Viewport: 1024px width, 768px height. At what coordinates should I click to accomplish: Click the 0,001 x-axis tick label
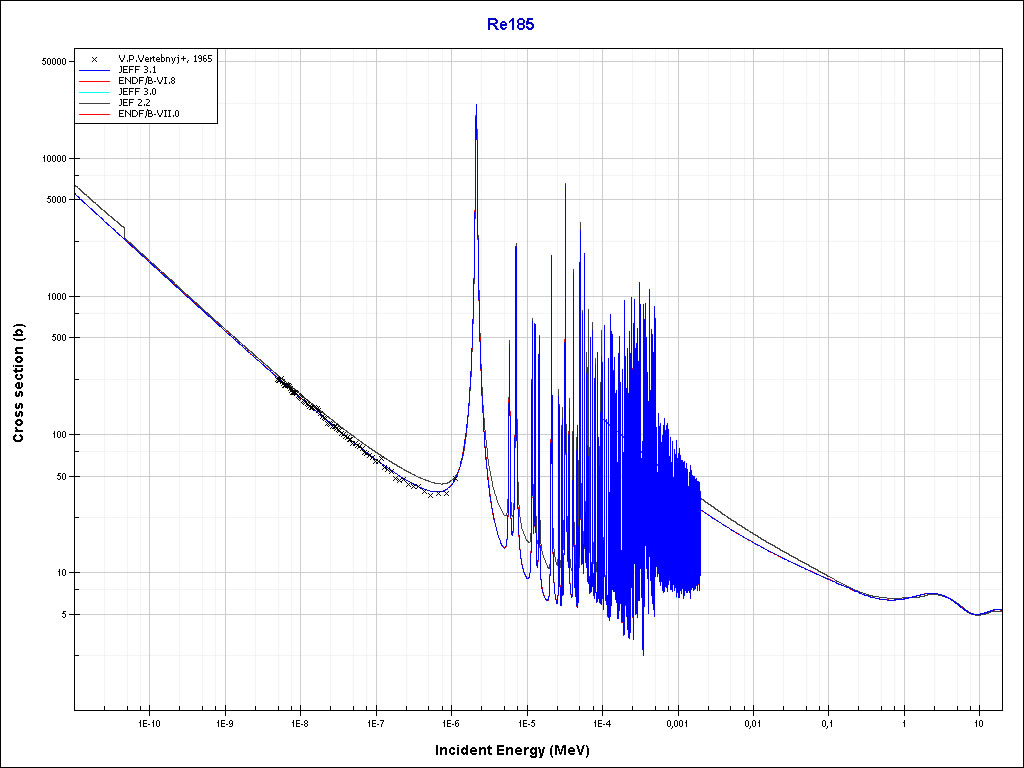click(677, 722)
